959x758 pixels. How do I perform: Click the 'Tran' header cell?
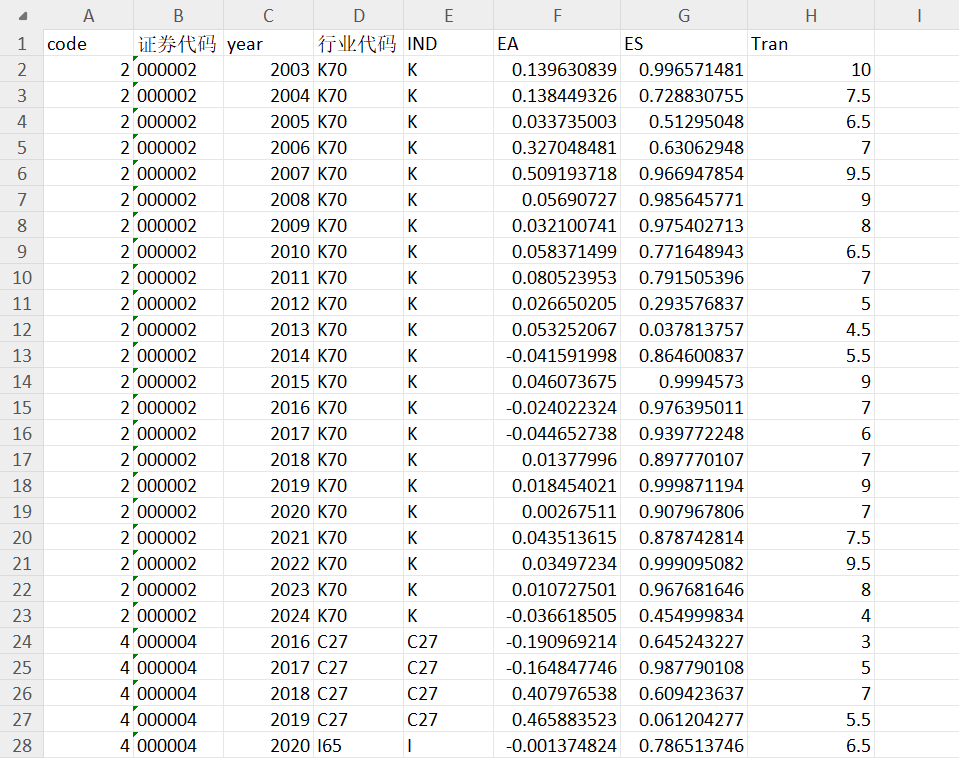[811, 43]
